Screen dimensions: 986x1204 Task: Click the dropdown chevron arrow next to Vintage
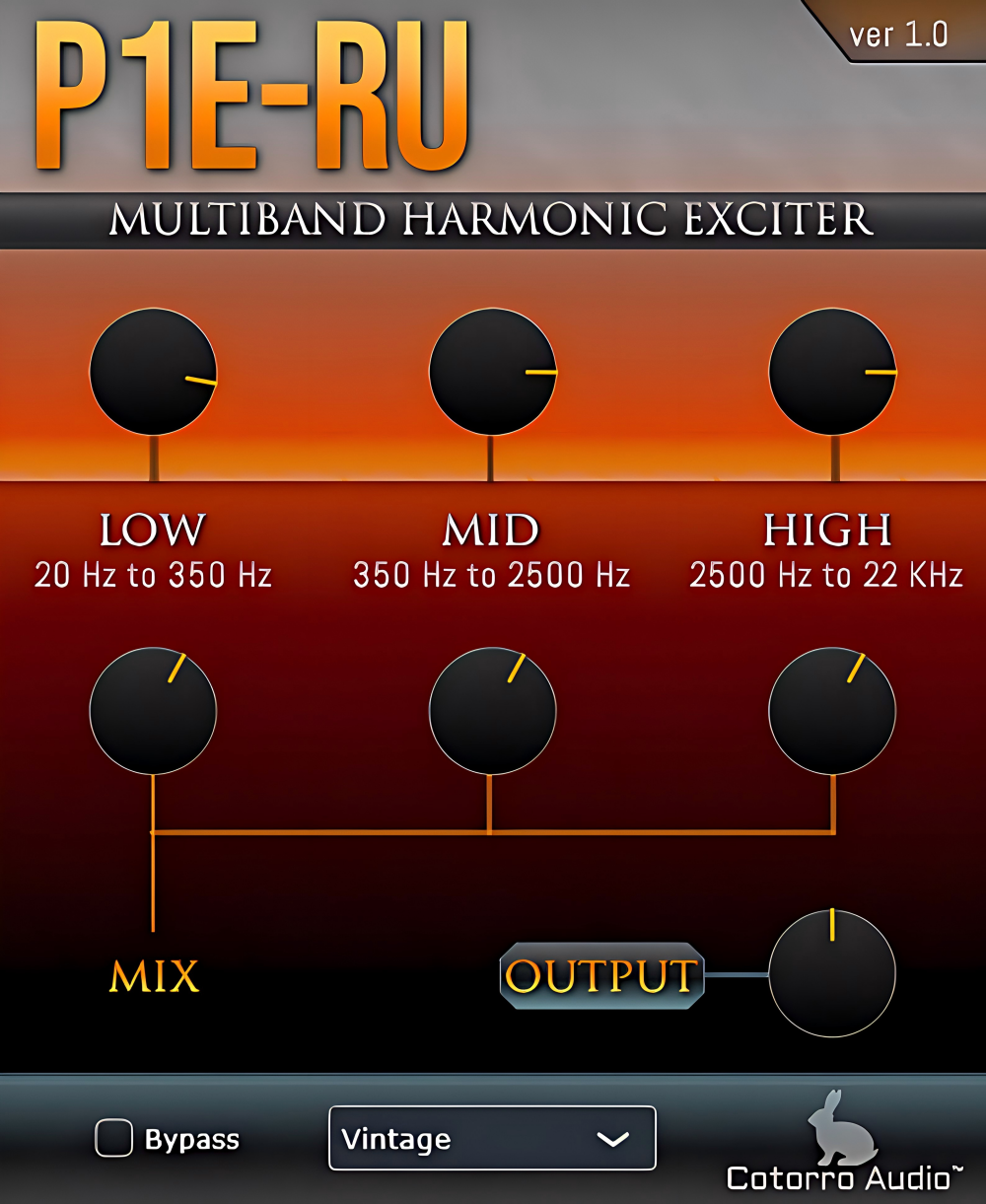[613, 1139]
